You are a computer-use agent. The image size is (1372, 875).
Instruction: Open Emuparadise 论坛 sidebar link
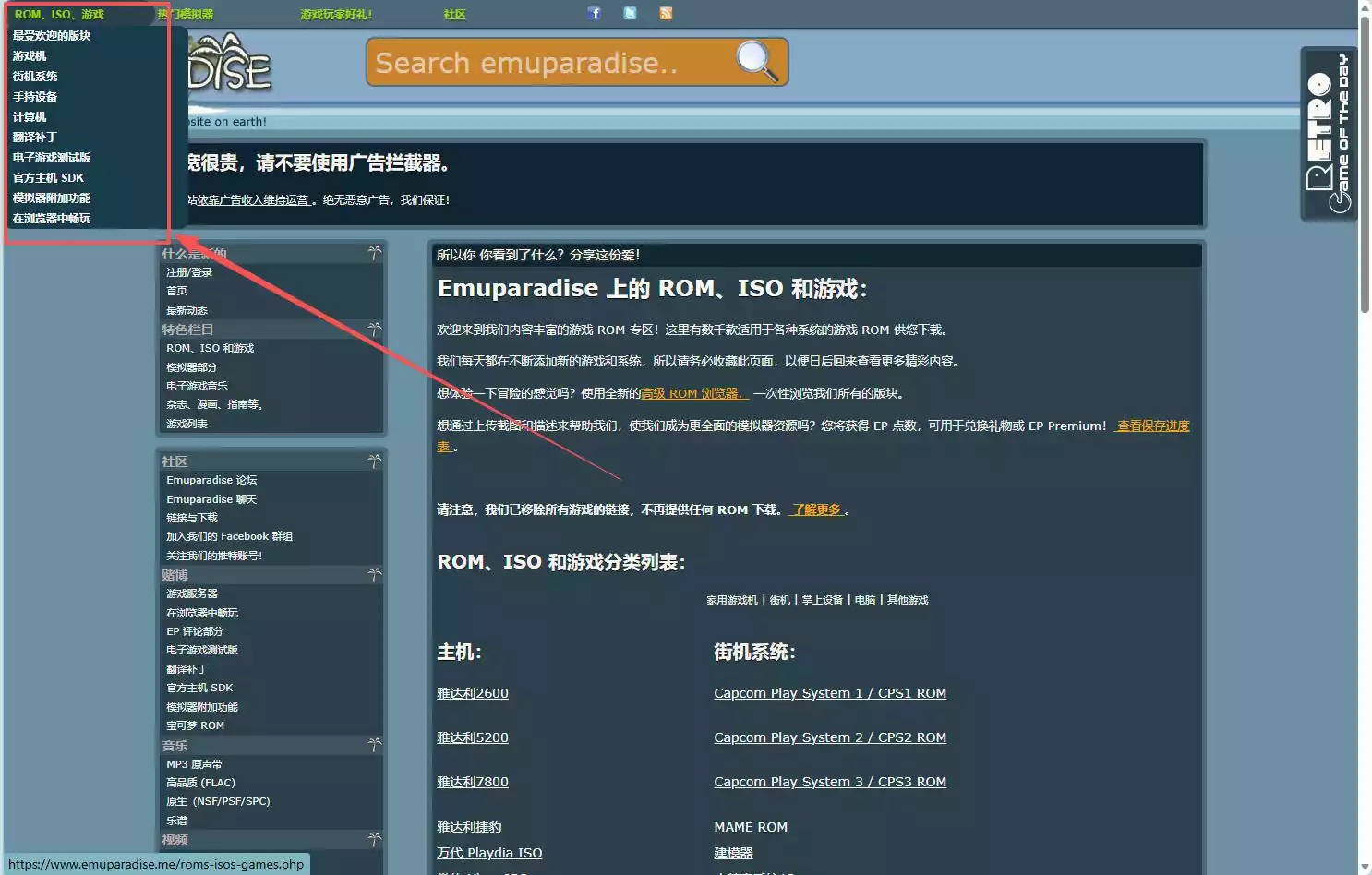(211, 480)
